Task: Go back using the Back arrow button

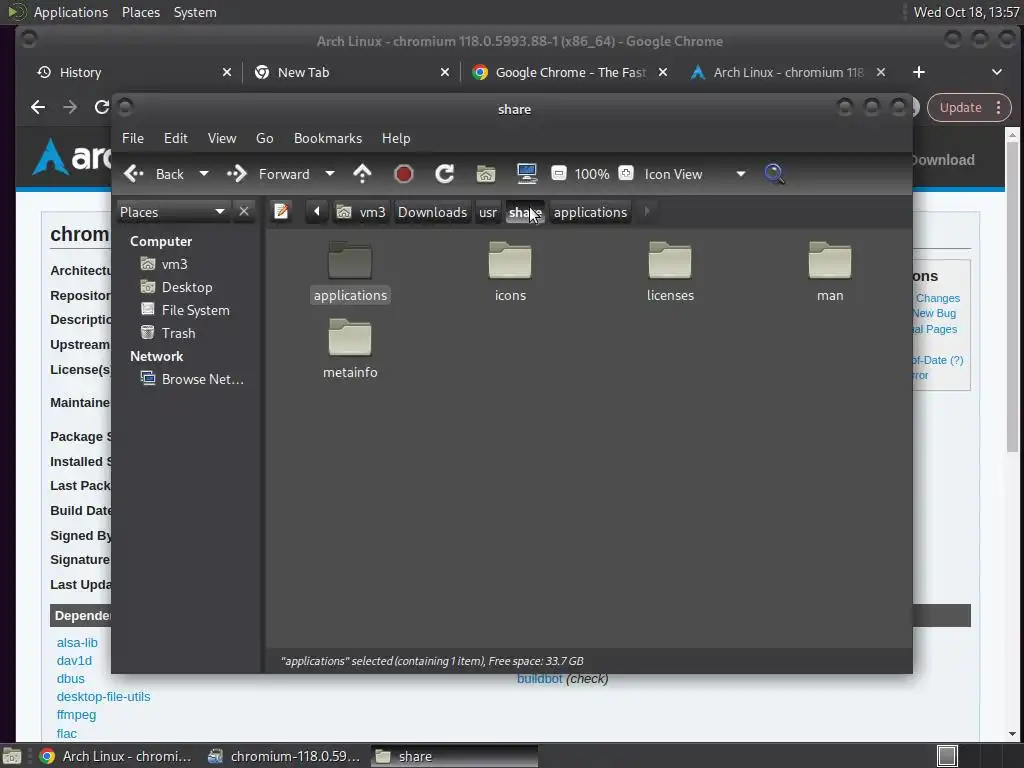Action: 154,174
